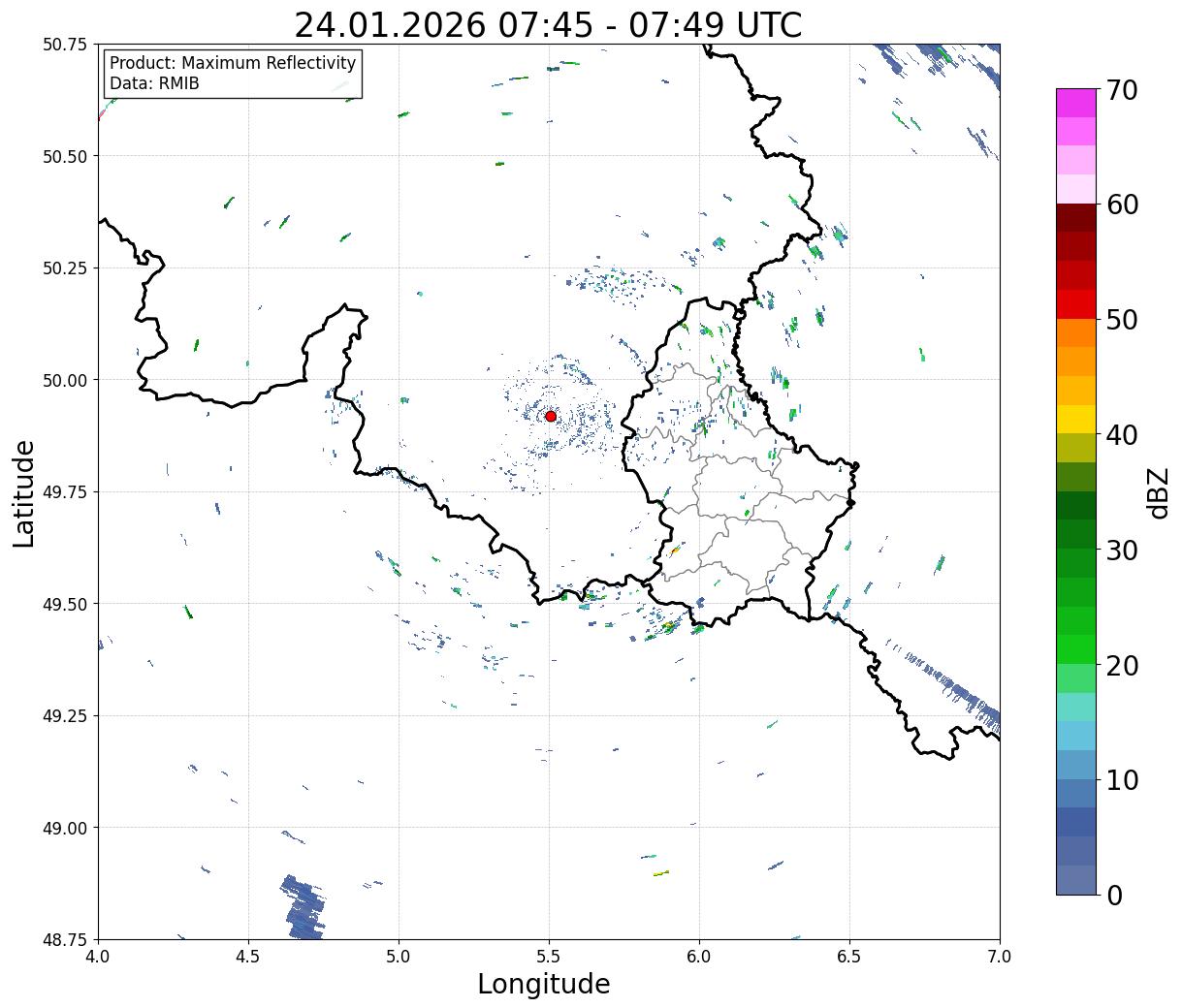The image size is (1182, 1008).
Task: Click the 'Data: RMIB' text
Action: 154,83
